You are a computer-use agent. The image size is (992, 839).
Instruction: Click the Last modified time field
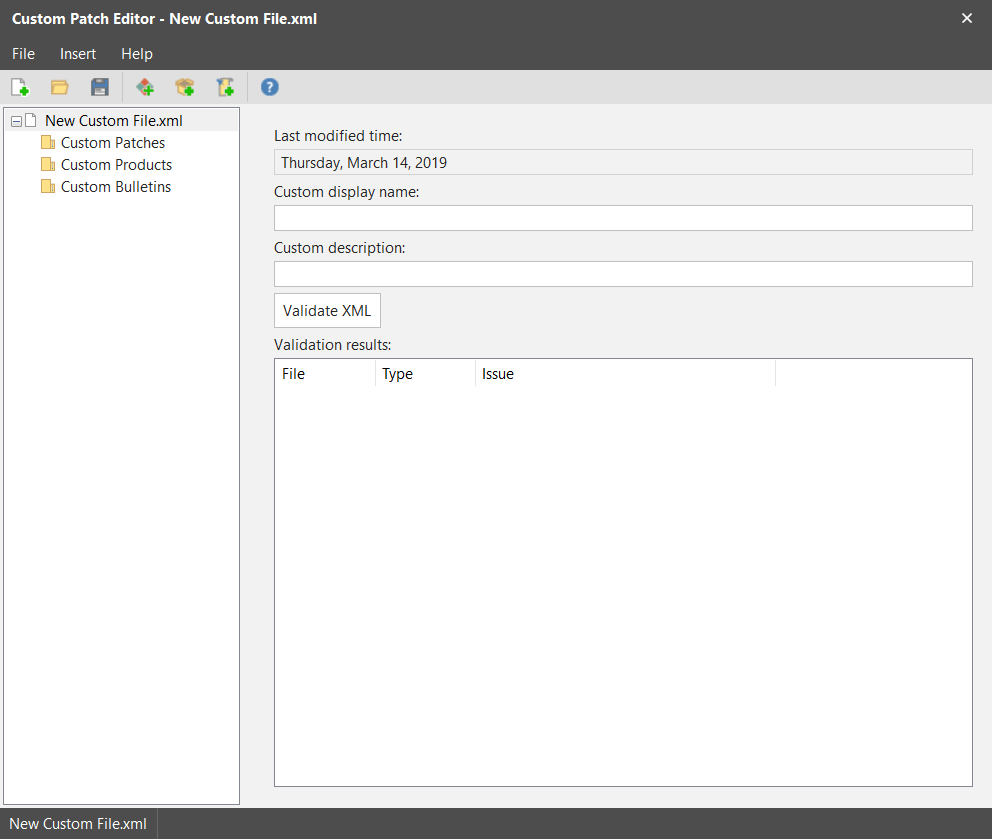(622, 161)
